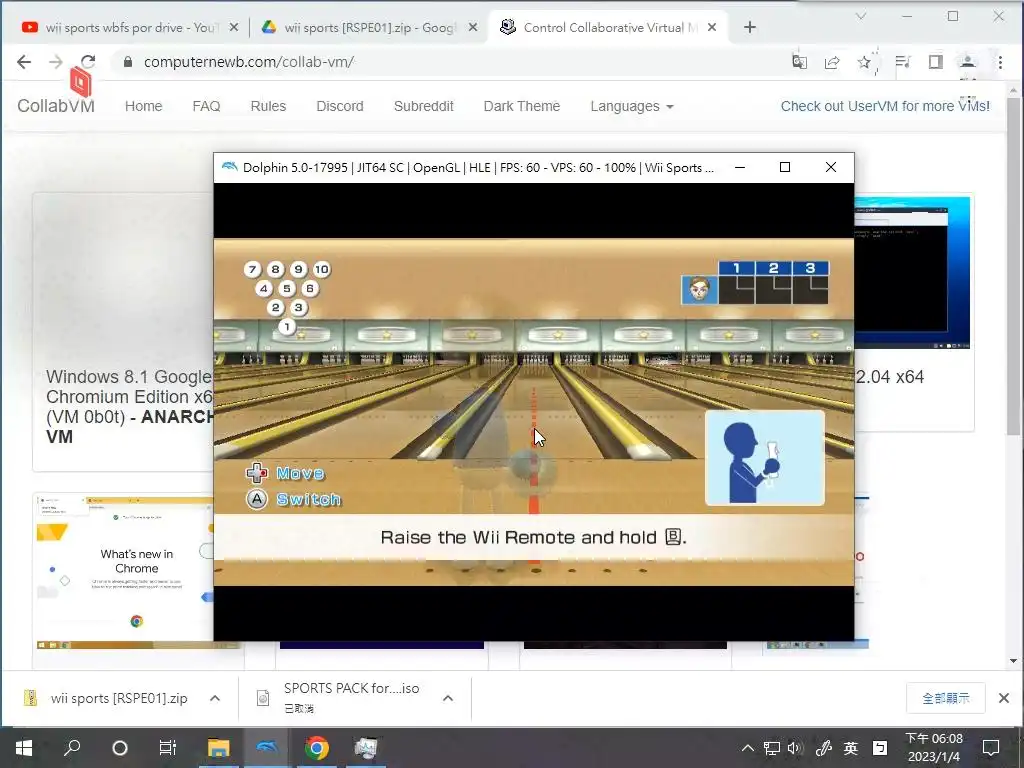Switch to Chrome from the taskbar
This screenshot has height=768, width=1024.
click(317, 748)
